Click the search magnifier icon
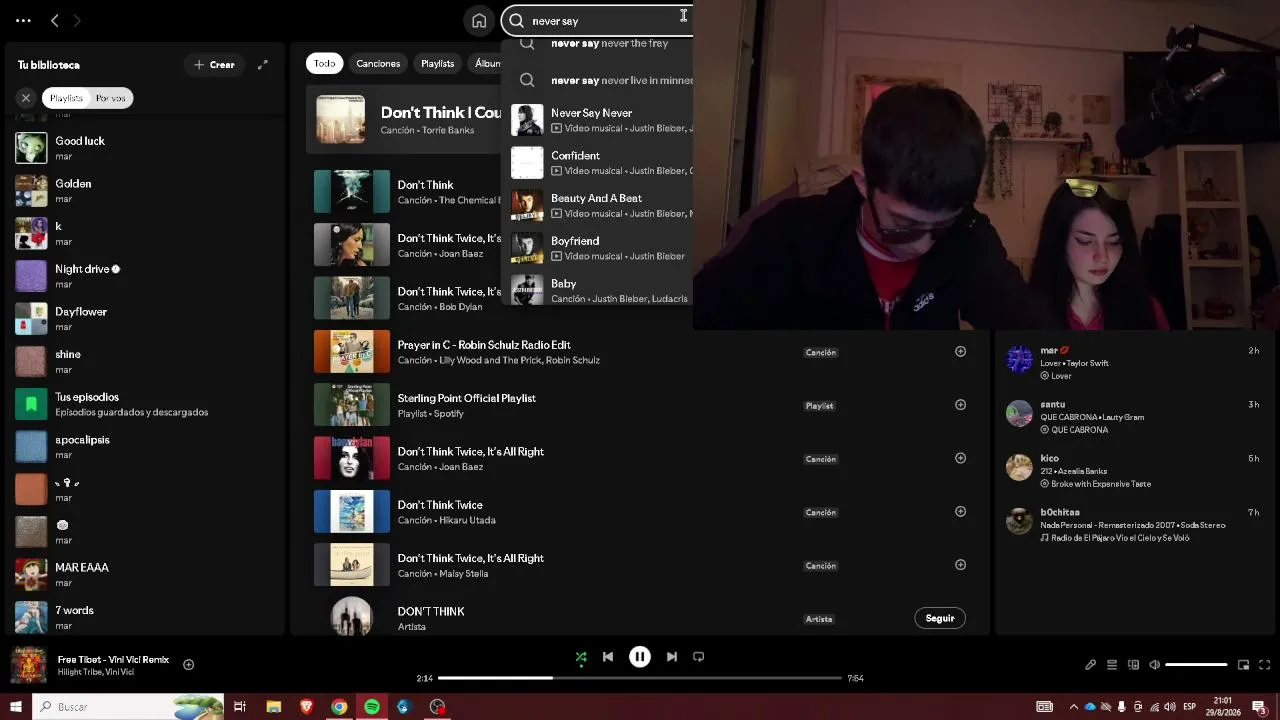This screenshot has height=720, width=1280. pyautogui.click(x=517, y=21)
